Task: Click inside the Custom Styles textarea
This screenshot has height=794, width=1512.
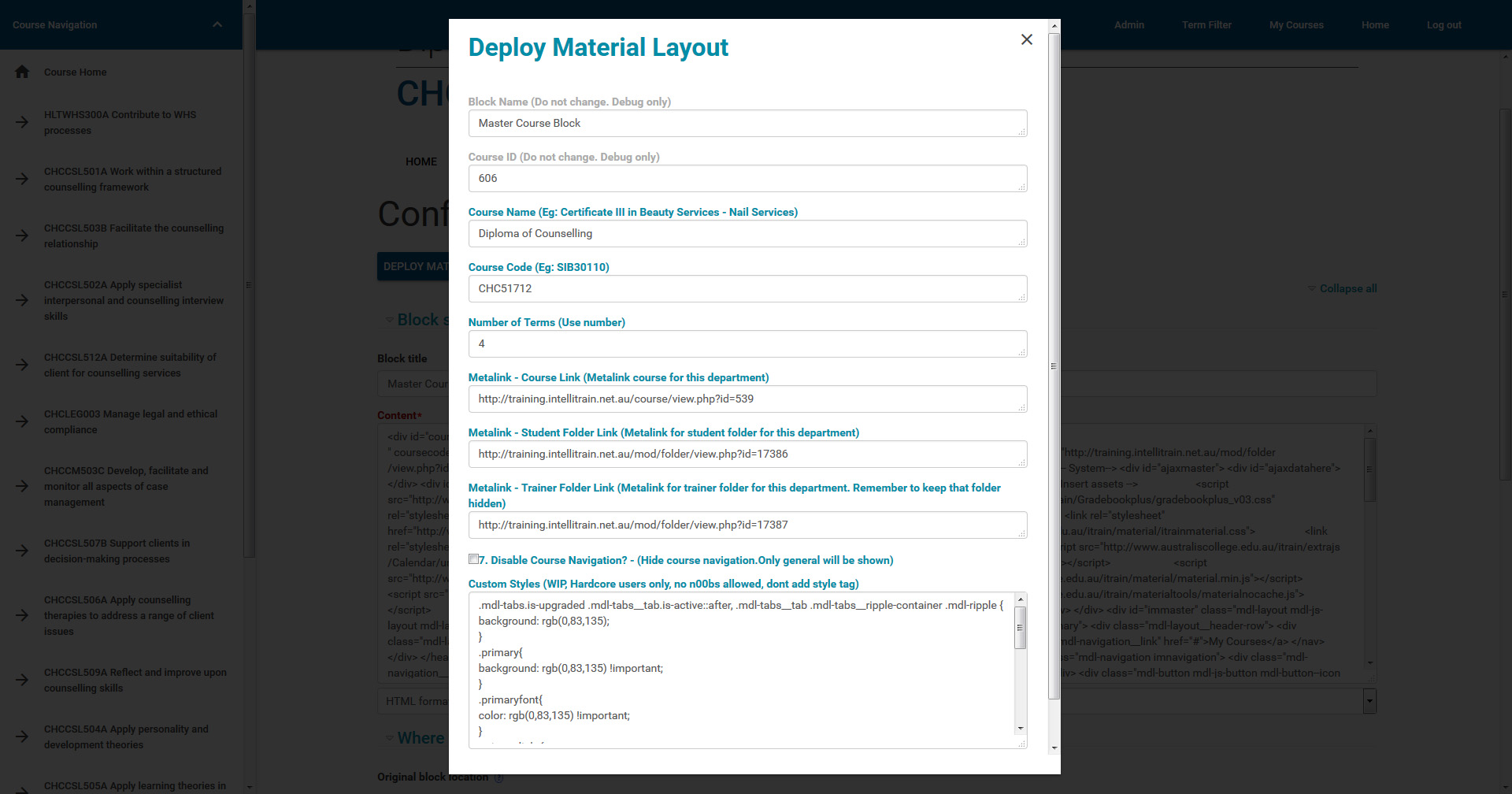Action: (740, 670)
